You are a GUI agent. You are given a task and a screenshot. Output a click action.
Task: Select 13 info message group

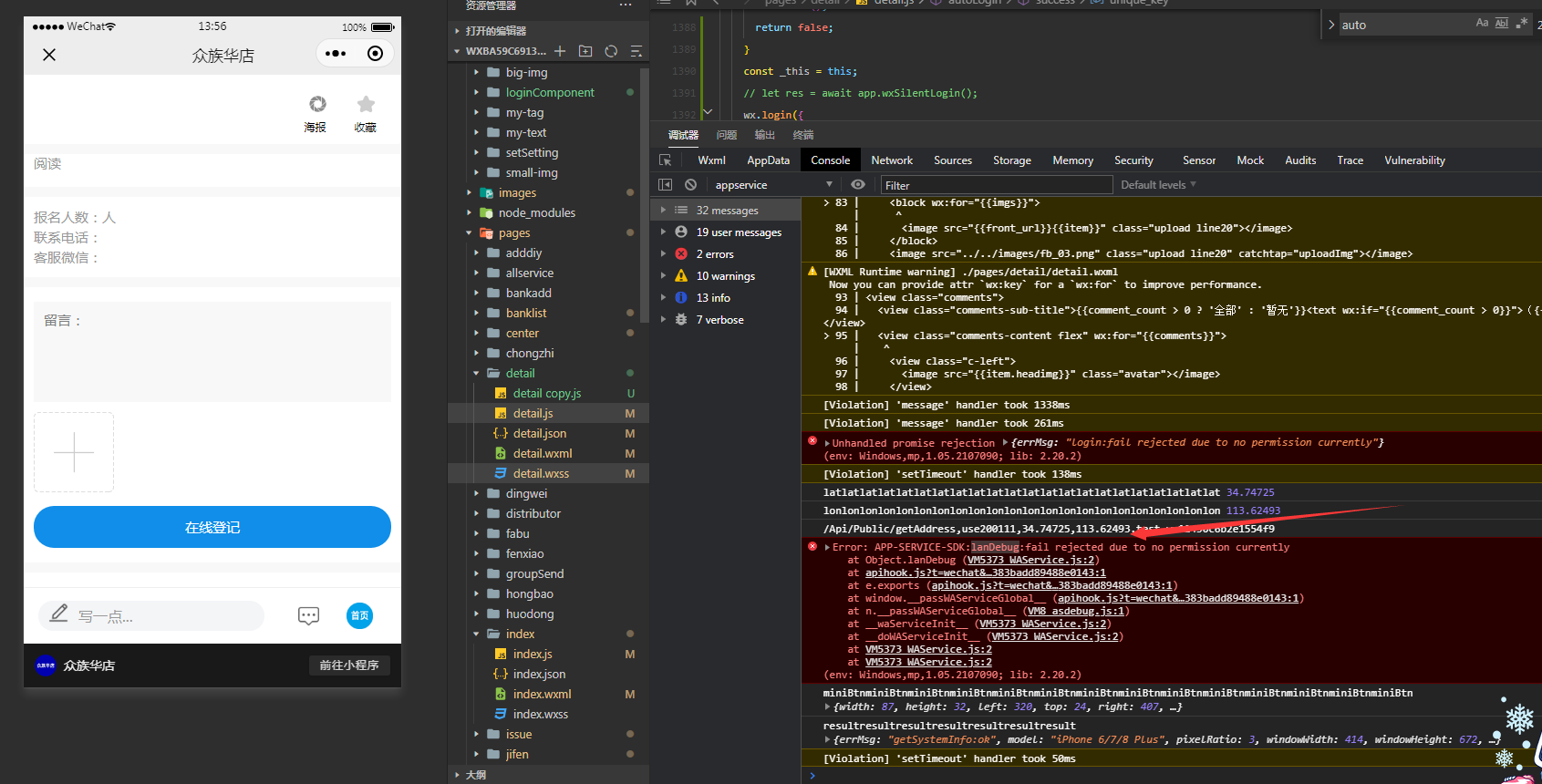[x=727, y=298]
